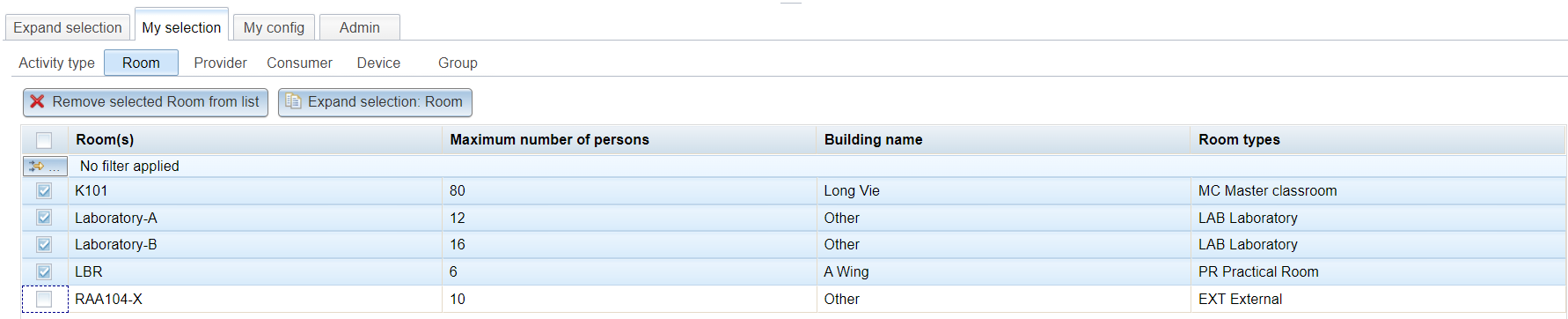Click the red X remove icon
Viewport: 1568px width, 319px height.
(37, 101)
